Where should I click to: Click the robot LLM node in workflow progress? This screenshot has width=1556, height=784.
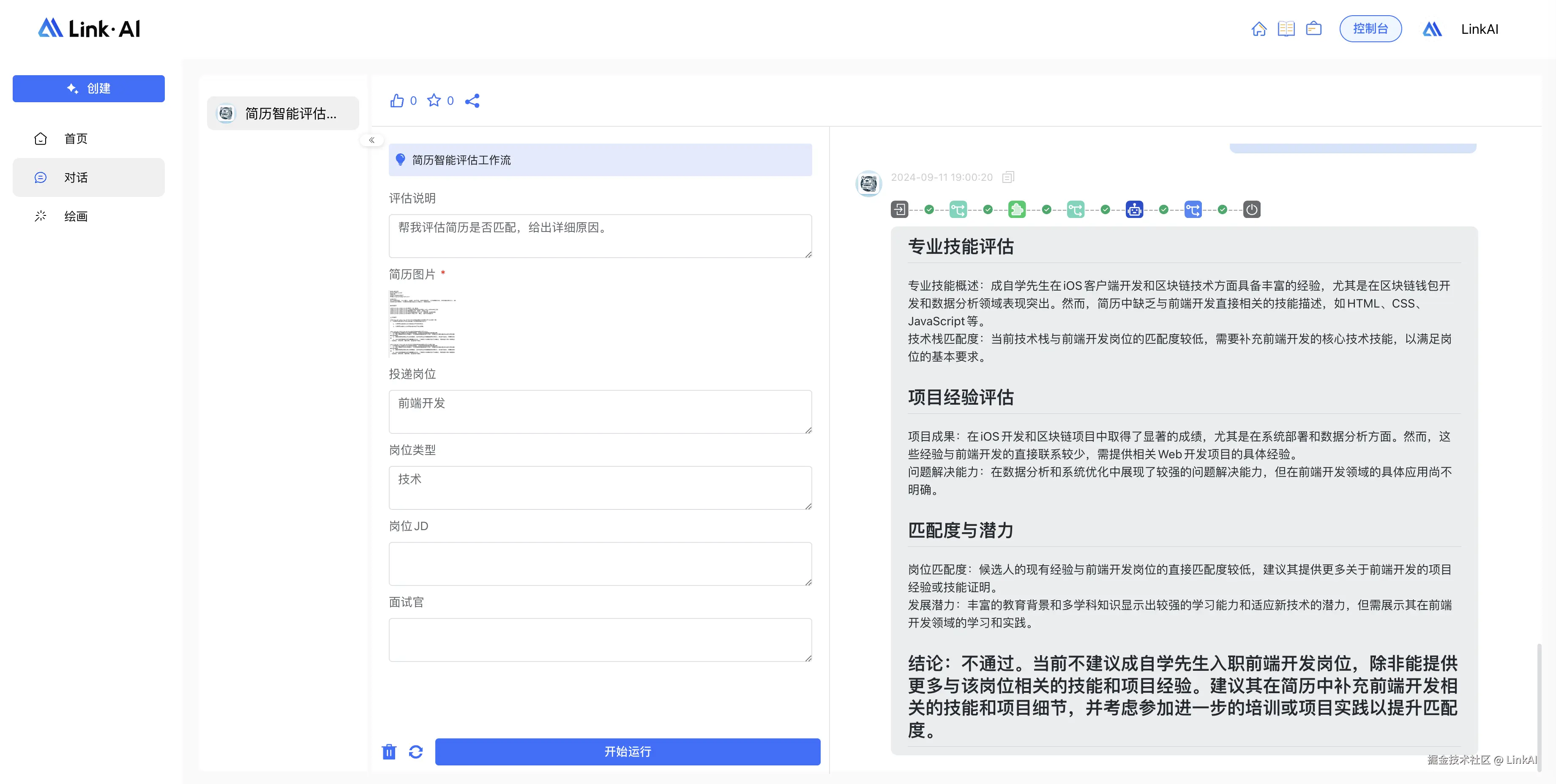point(1134,210)
